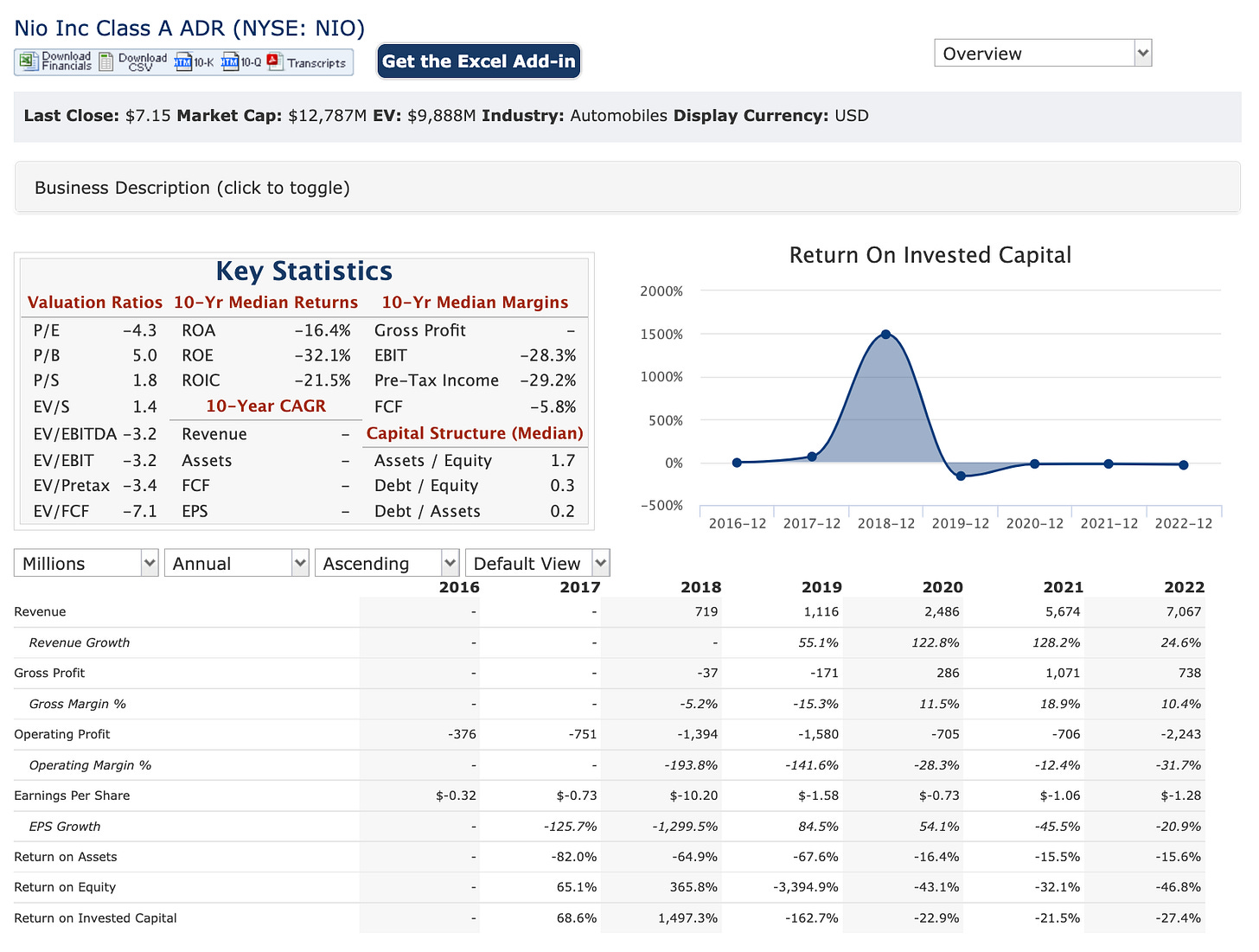Click the Revenue Growth row label
The image size is (1259, 952).
point(79,642)
